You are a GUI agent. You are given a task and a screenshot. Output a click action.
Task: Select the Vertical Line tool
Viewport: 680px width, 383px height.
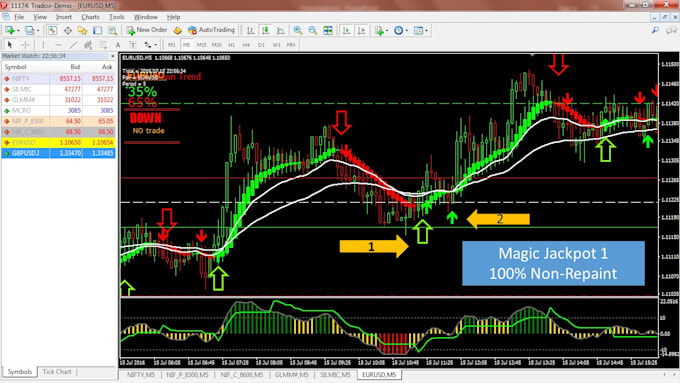pos(43,45)
